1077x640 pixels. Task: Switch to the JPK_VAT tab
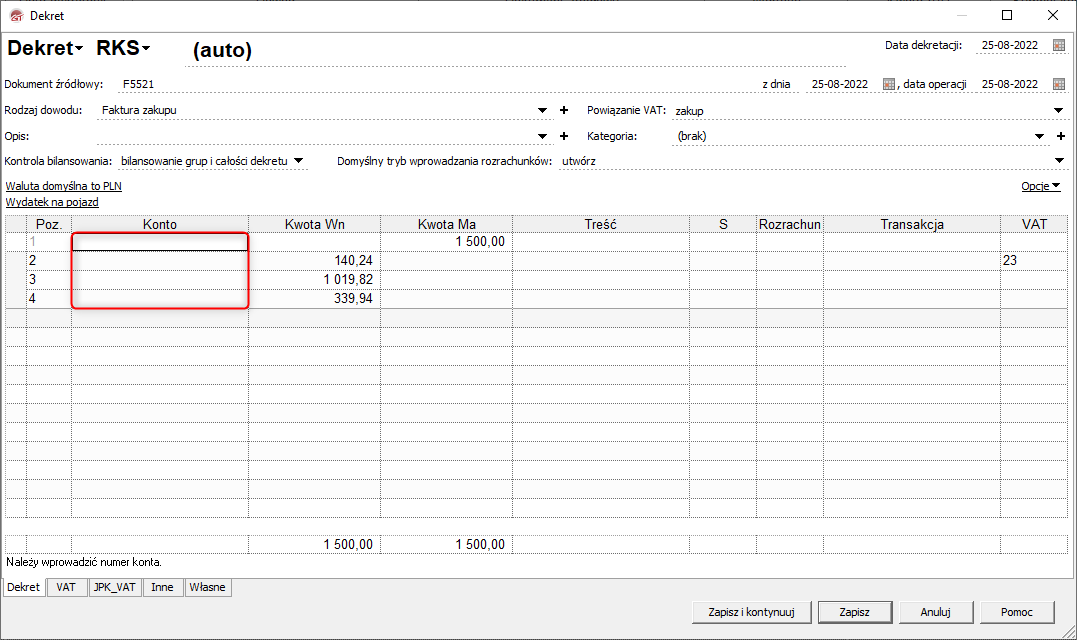[115, 587]
